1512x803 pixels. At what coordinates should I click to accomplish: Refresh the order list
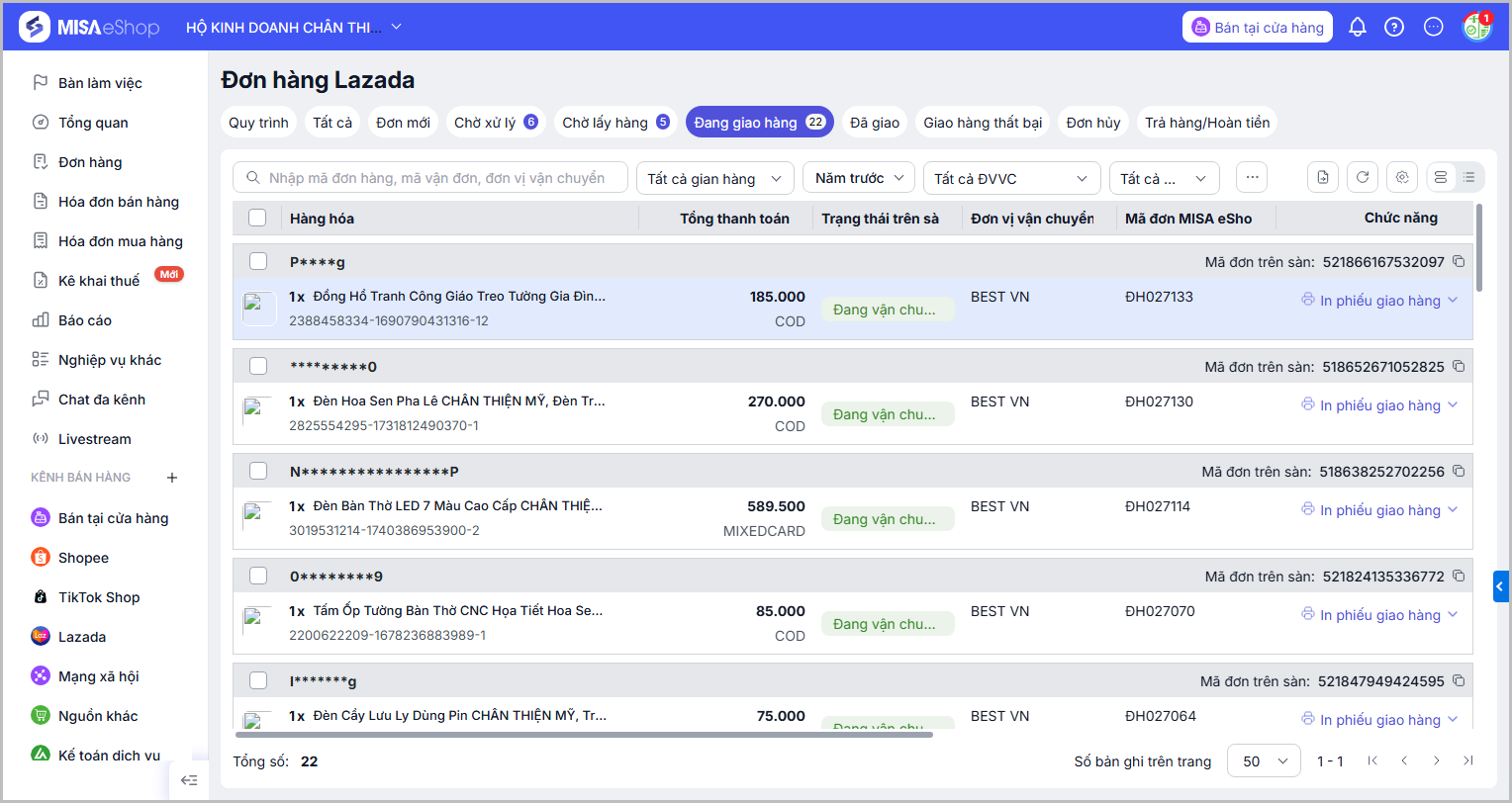[1363, 178]
